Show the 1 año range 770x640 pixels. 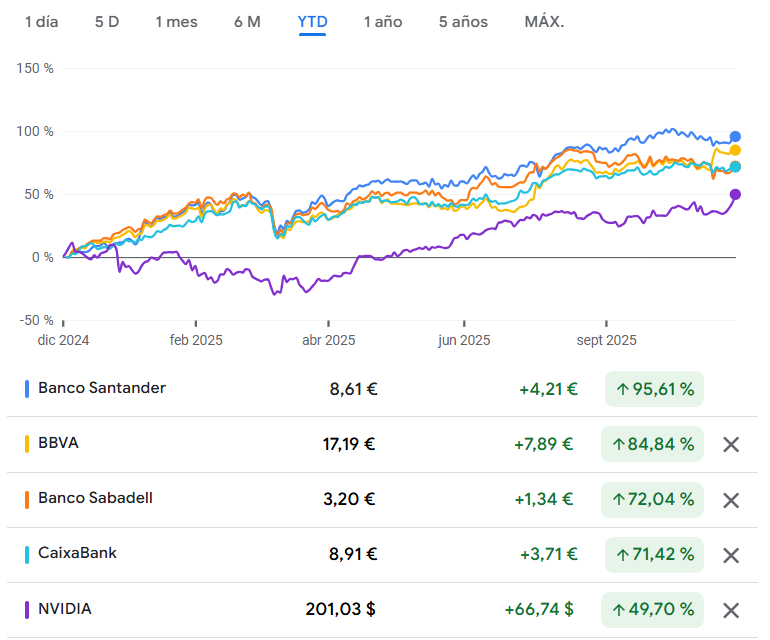click(383, 22)
